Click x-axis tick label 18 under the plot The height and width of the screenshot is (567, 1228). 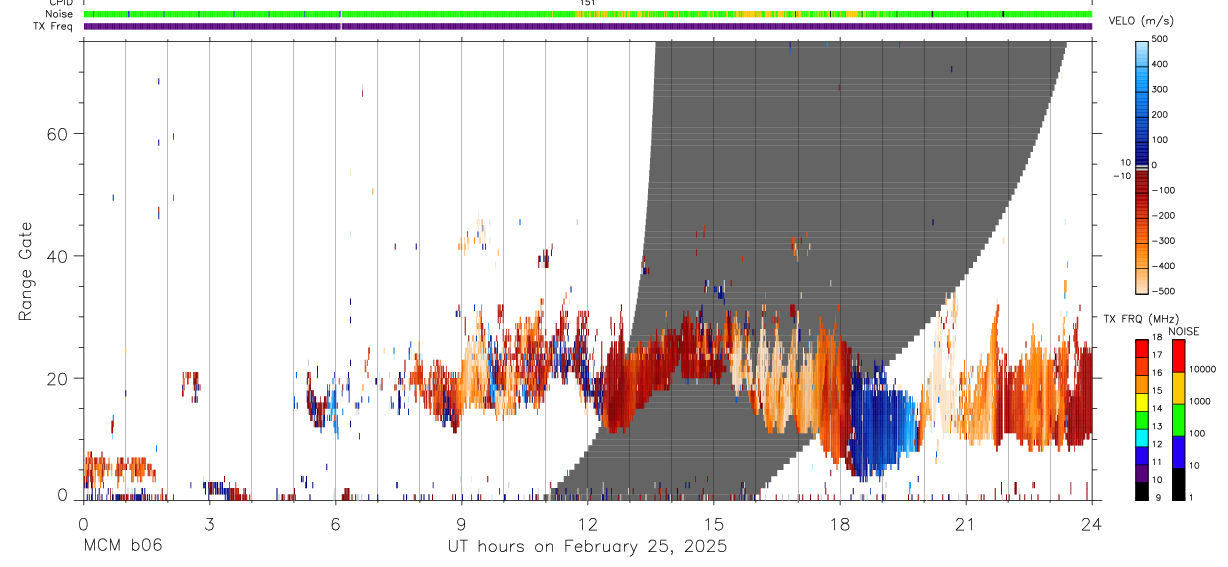(x=839, y=523)
